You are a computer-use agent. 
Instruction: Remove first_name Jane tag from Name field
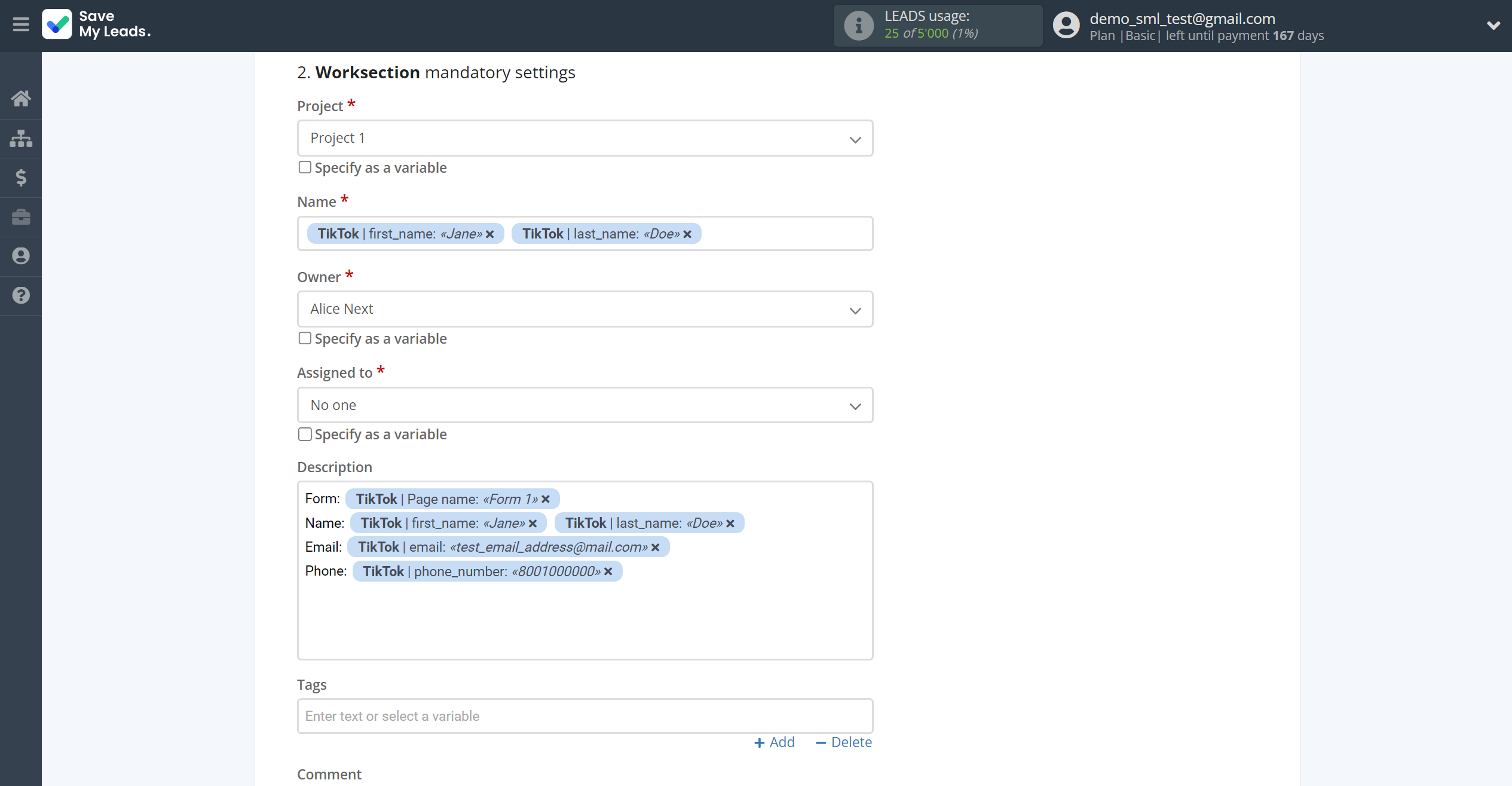tap(490, 234)
